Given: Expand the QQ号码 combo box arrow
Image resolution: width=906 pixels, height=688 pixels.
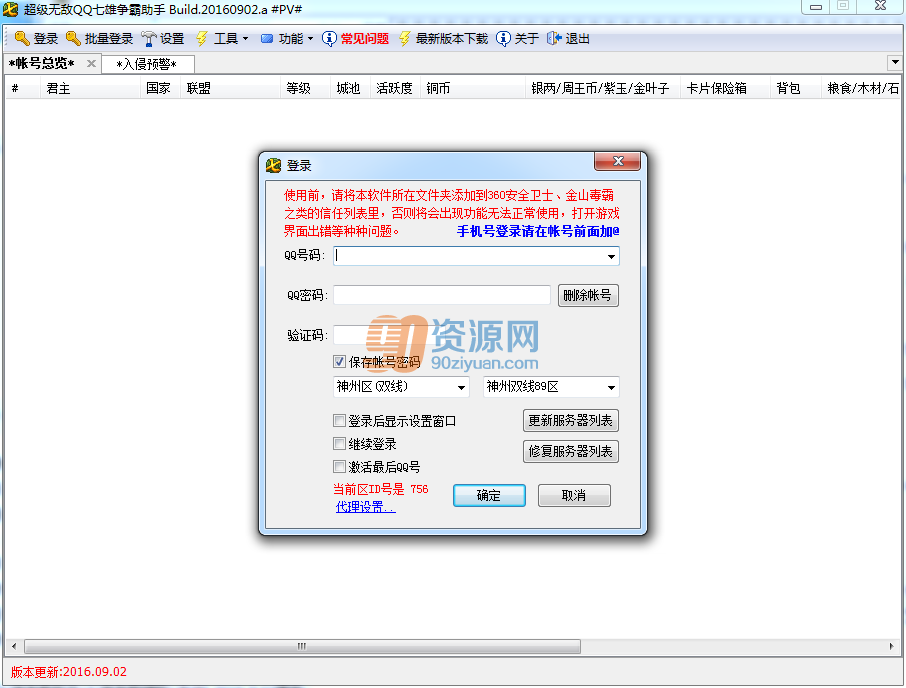Looking at the screenshot, I should pyautogui.click(x=611, y=256).
